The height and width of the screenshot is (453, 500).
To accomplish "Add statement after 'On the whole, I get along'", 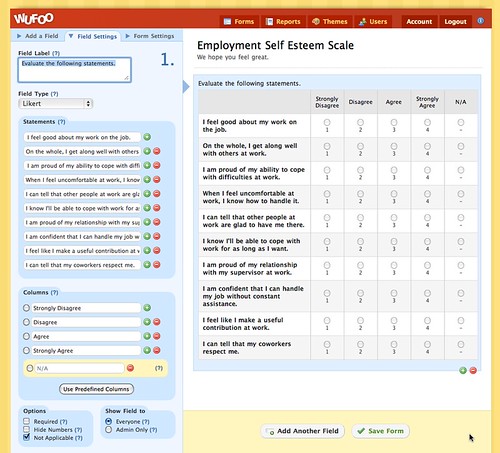I will [x=147, y=151].
